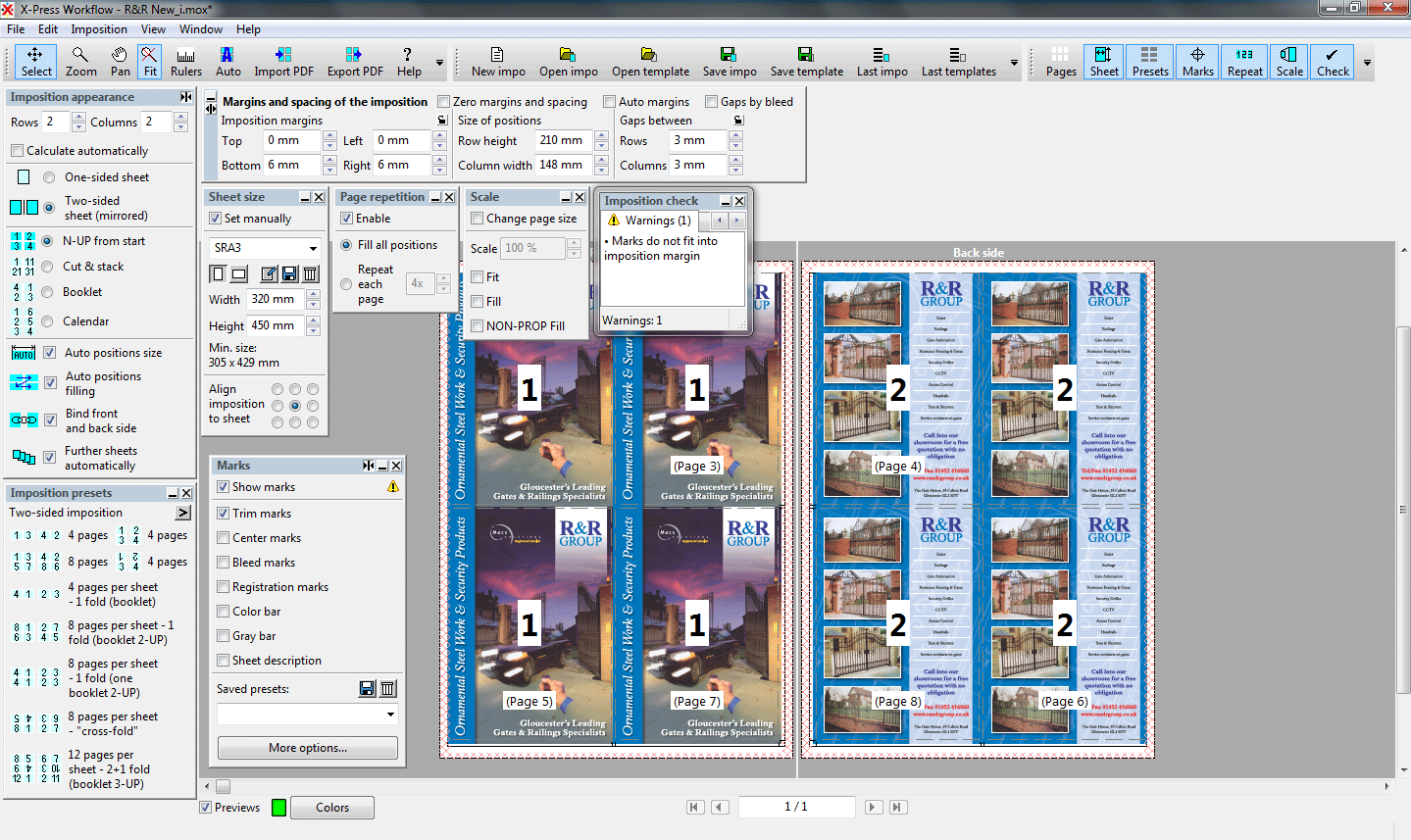The width and height of the screenshot is (1411, 840).
Task: Jump to the last sheet
Action: (897, 807)
